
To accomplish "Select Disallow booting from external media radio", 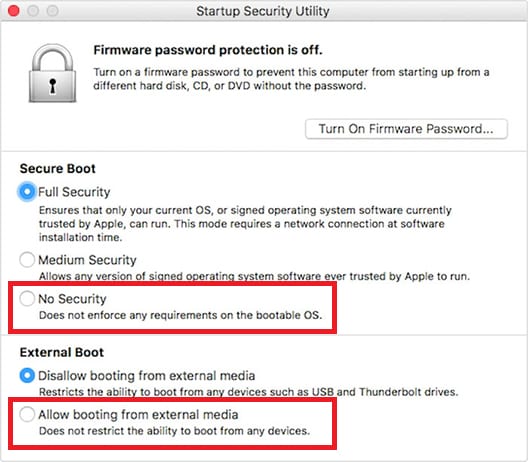I will coord(27,376).
